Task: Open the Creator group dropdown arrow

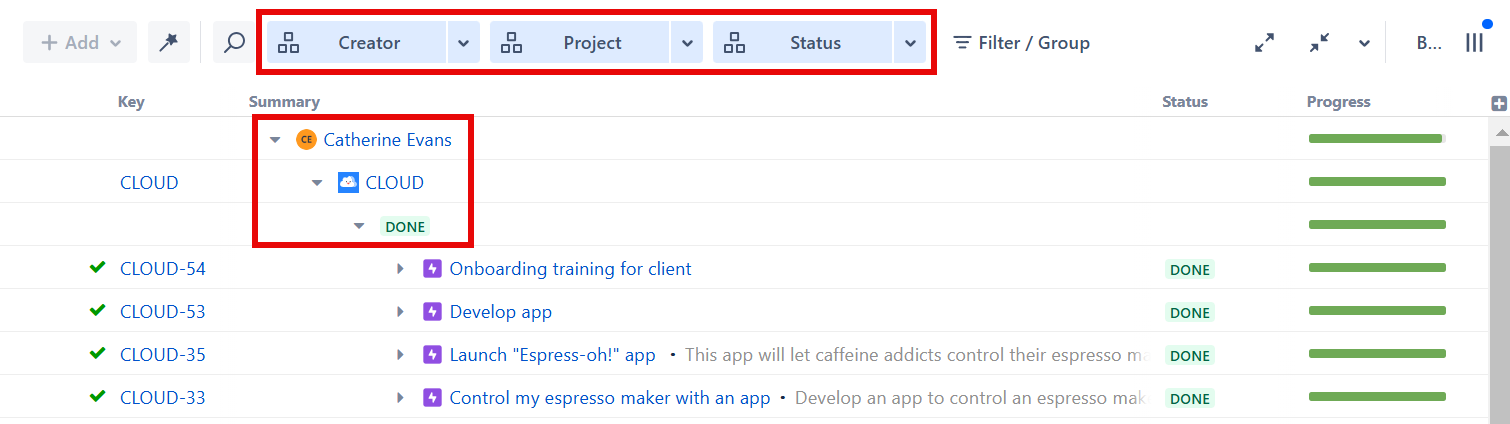Action: point(463,43)
